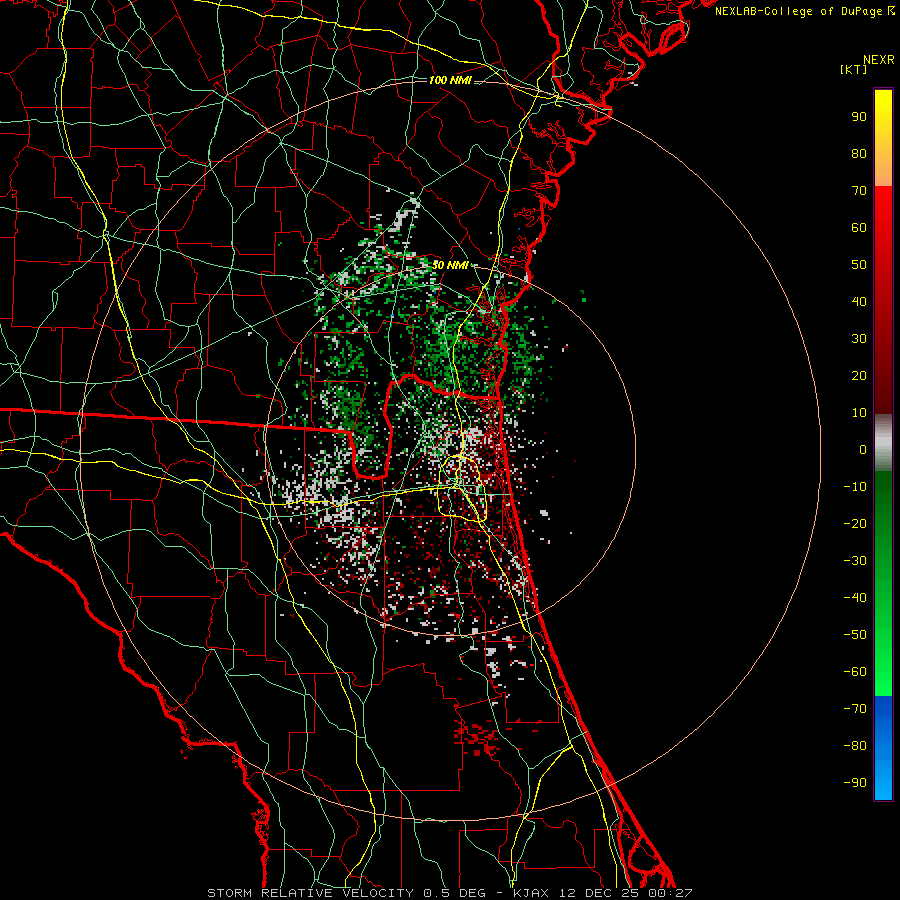Click the gray zero-velocity segment of color bar
The image size is (900, 900).
(x=883, y=443)
